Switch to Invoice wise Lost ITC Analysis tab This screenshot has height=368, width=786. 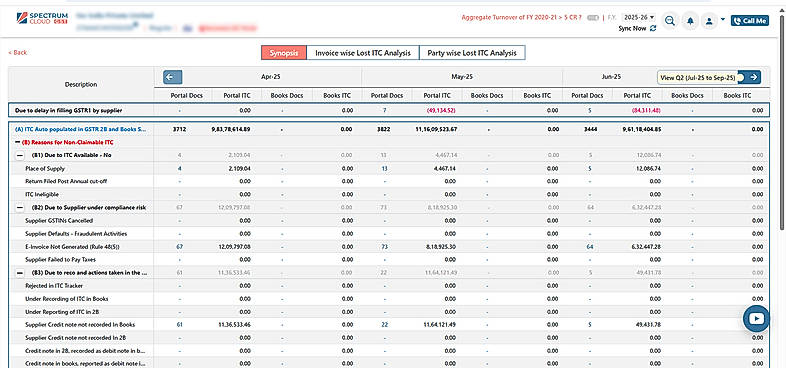(x=362, y=53)
